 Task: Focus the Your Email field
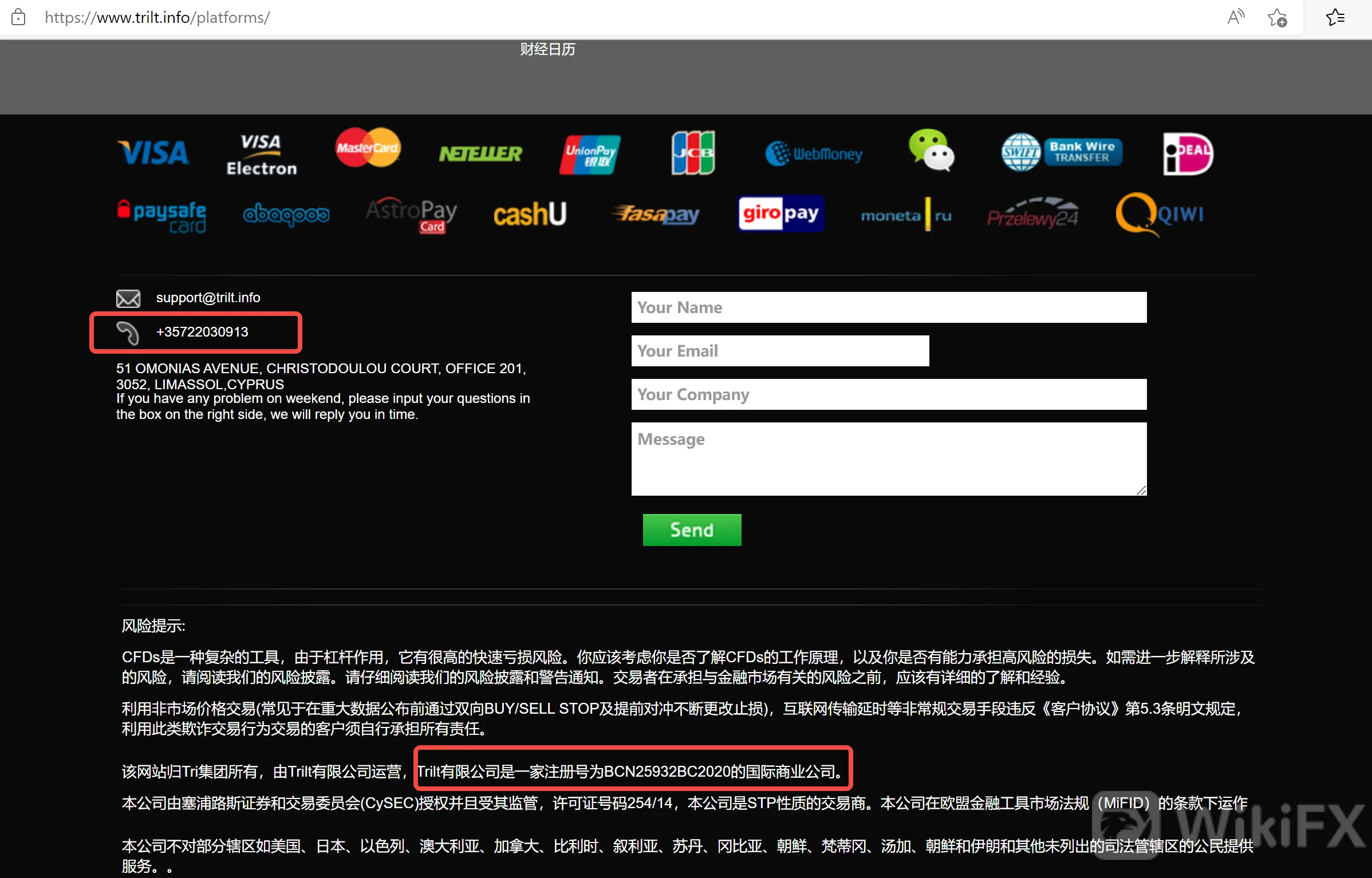(780, 351)
